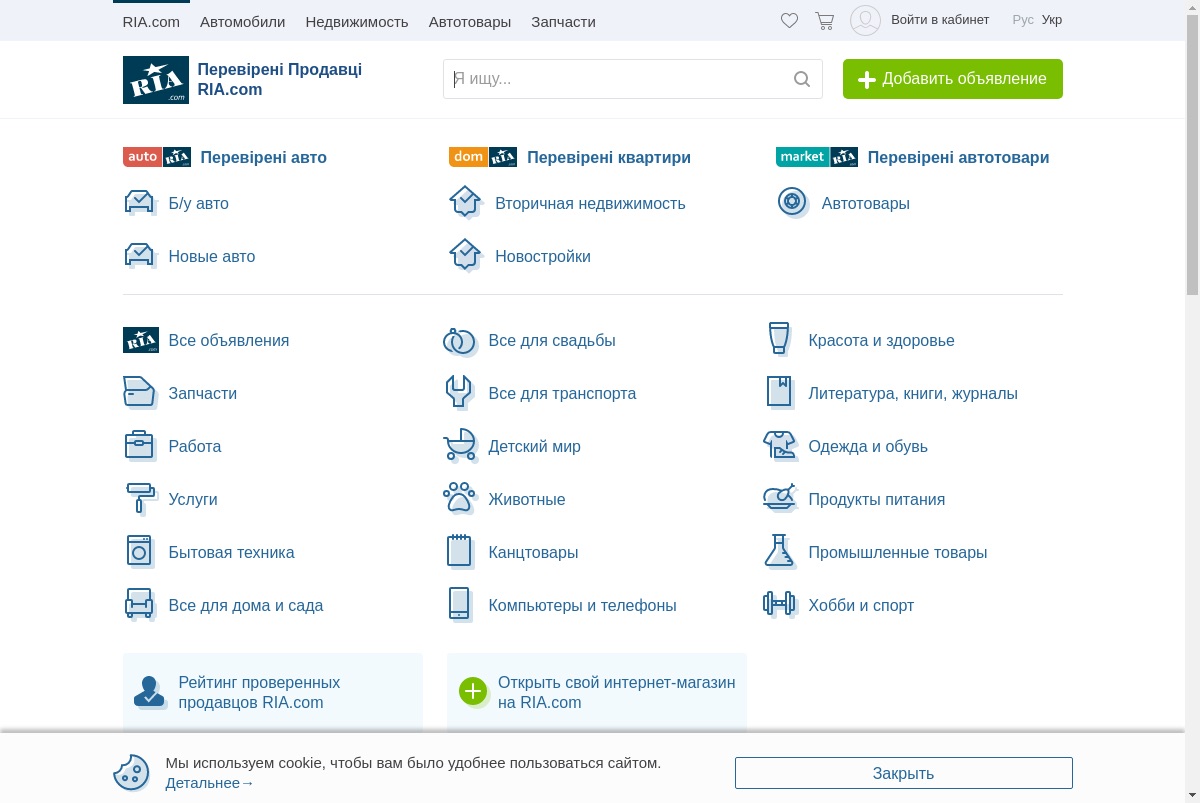
Task: Close the cookie notice with Закрыть
Action: pos(904,773)
